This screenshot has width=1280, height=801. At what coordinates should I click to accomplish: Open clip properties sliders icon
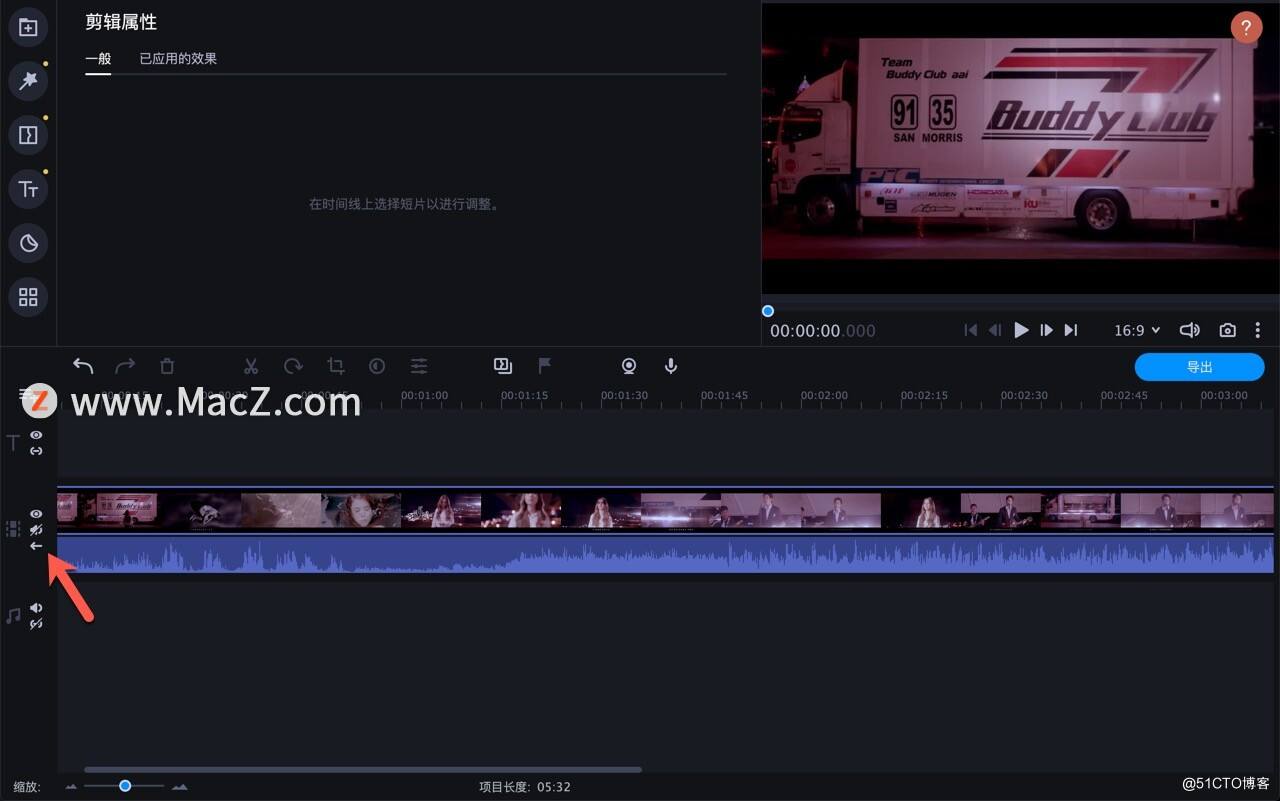click(x=419, y=366)
